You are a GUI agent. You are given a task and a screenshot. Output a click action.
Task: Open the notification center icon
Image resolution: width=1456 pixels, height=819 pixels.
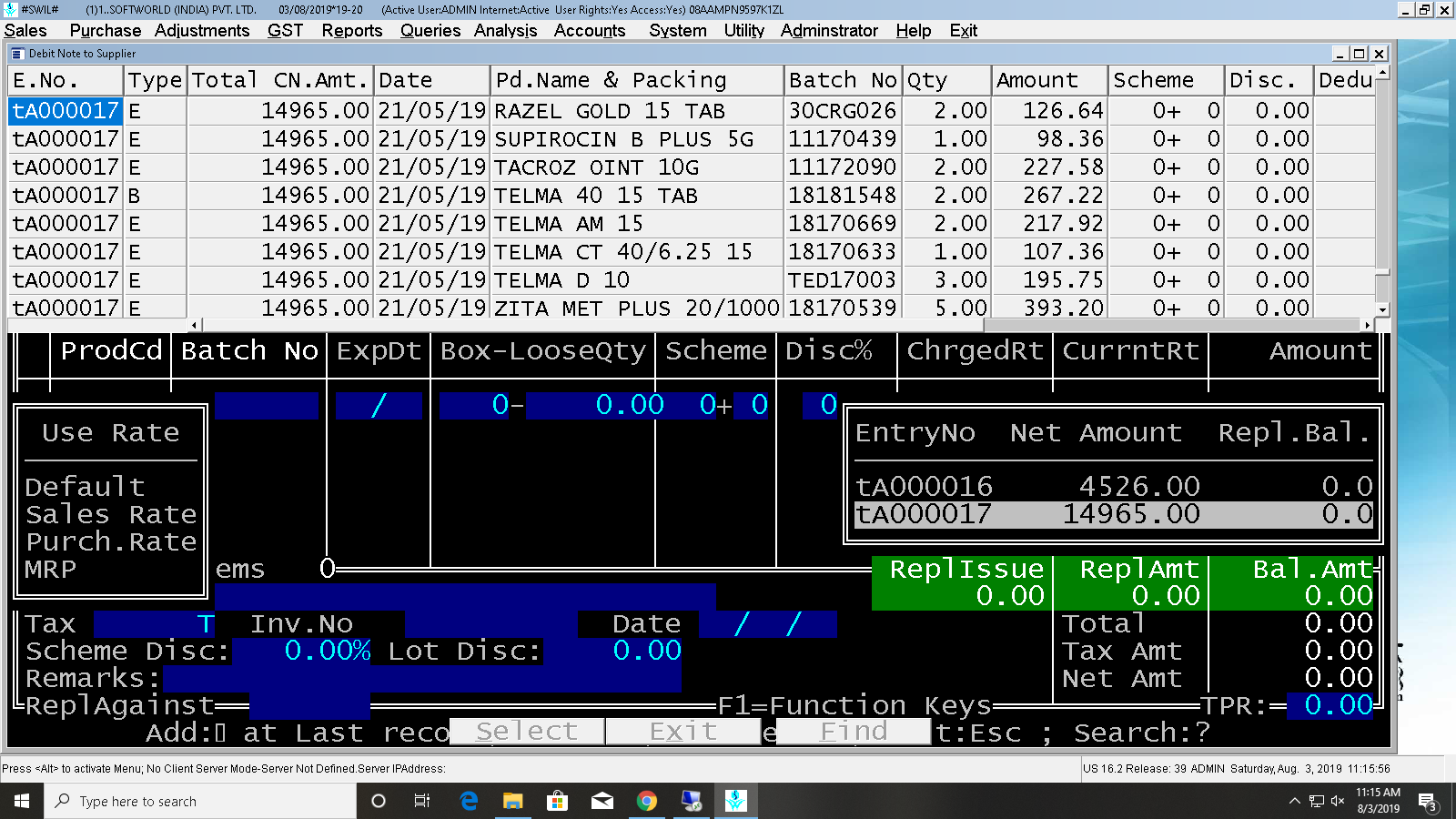tap(1428, 802)
